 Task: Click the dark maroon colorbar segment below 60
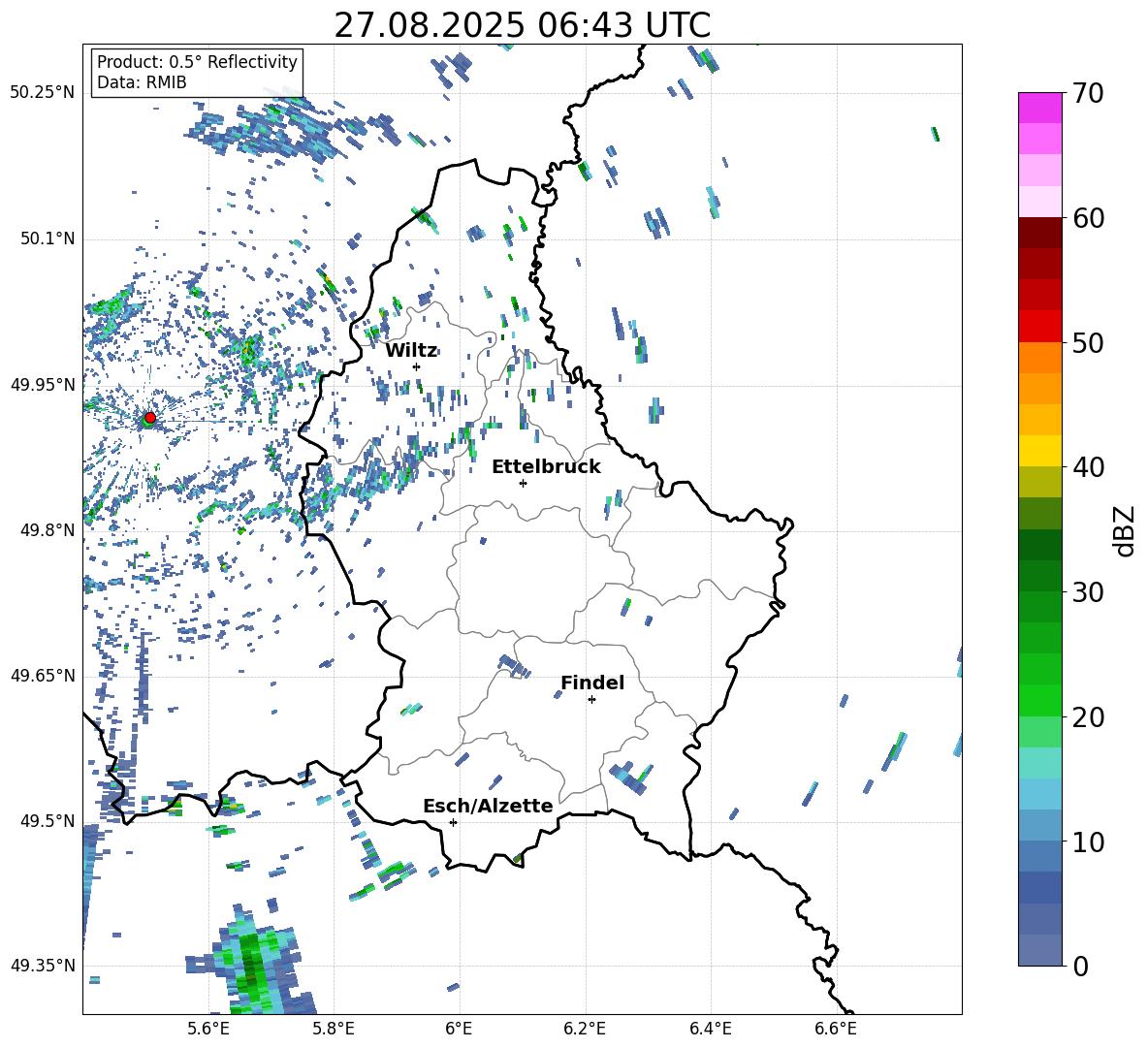pos(1039,233)
